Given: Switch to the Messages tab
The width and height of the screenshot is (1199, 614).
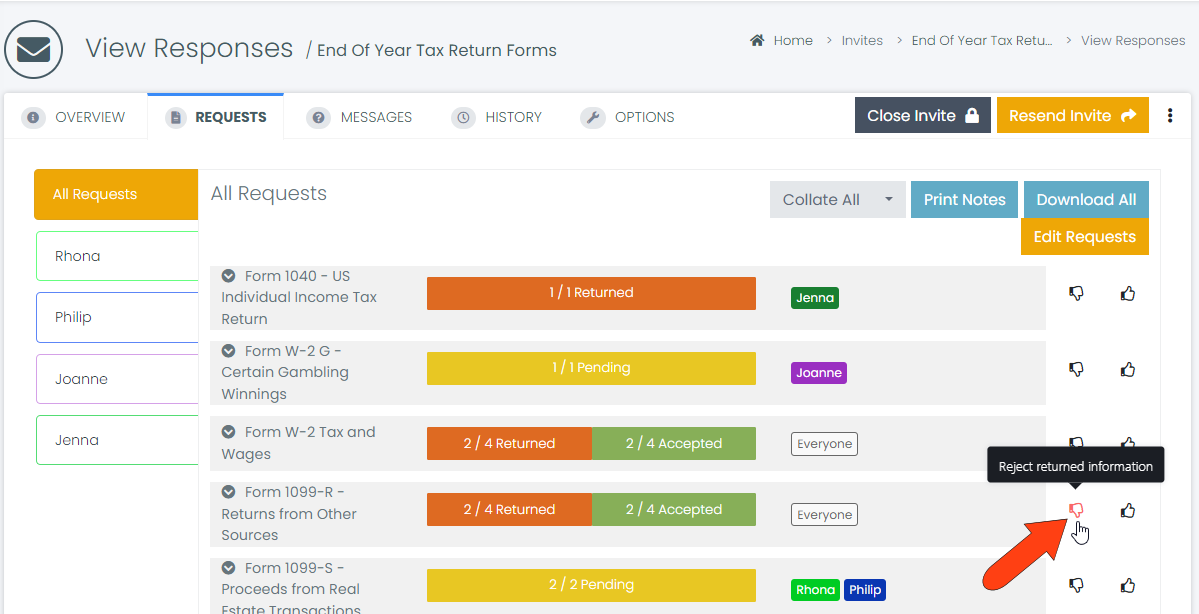Looking at the screenshot, I should click(360, 117).
